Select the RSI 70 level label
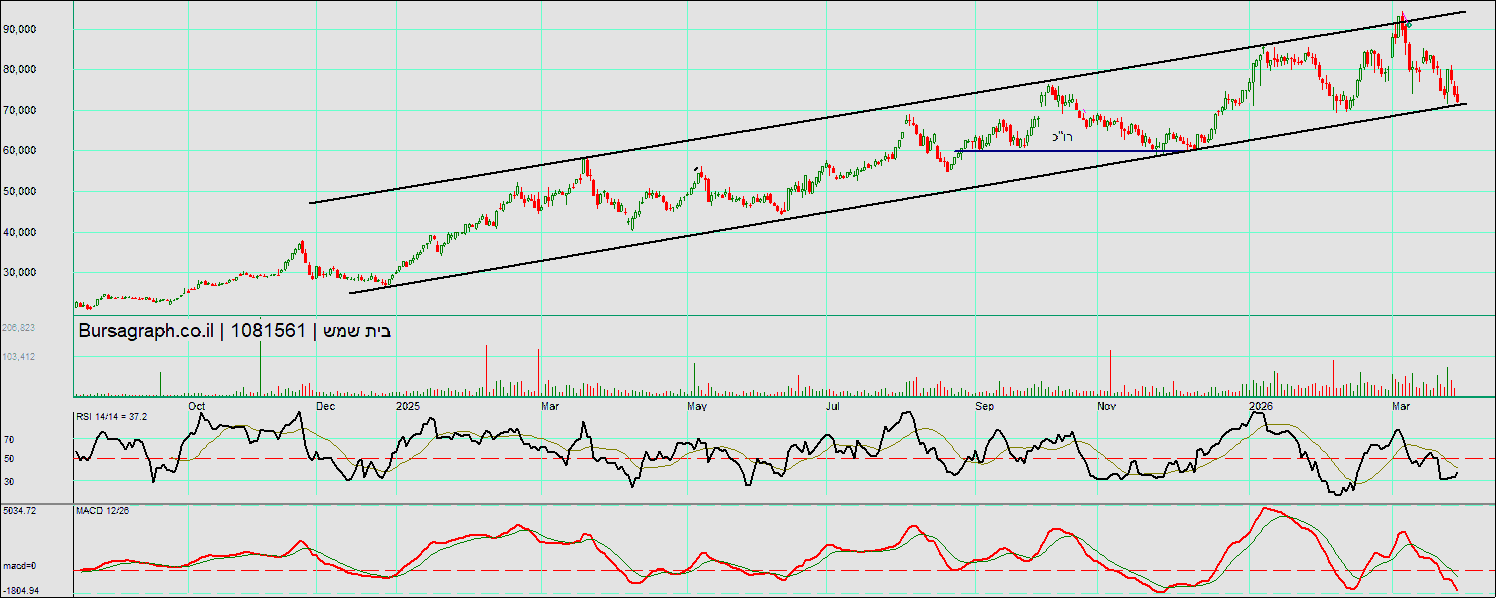The height and width of the screenshot is (598, 1496). (9, 439)
